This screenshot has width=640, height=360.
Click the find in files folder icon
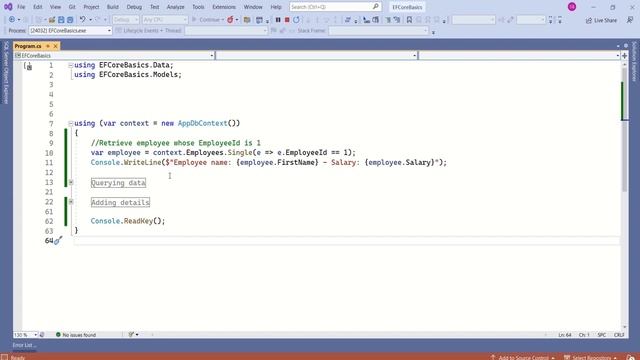tap(247, 20)
